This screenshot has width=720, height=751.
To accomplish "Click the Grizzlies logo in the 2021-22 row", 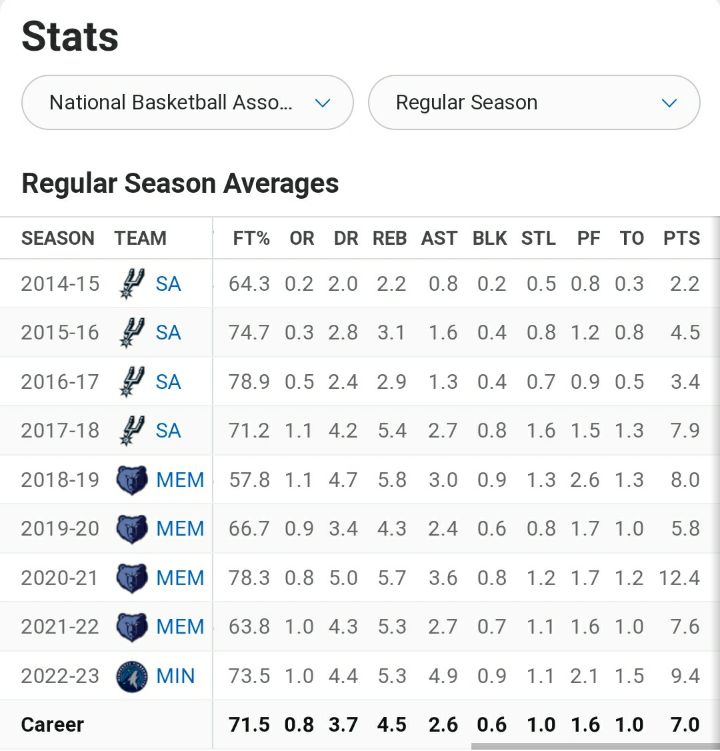I will coord(132,627).
